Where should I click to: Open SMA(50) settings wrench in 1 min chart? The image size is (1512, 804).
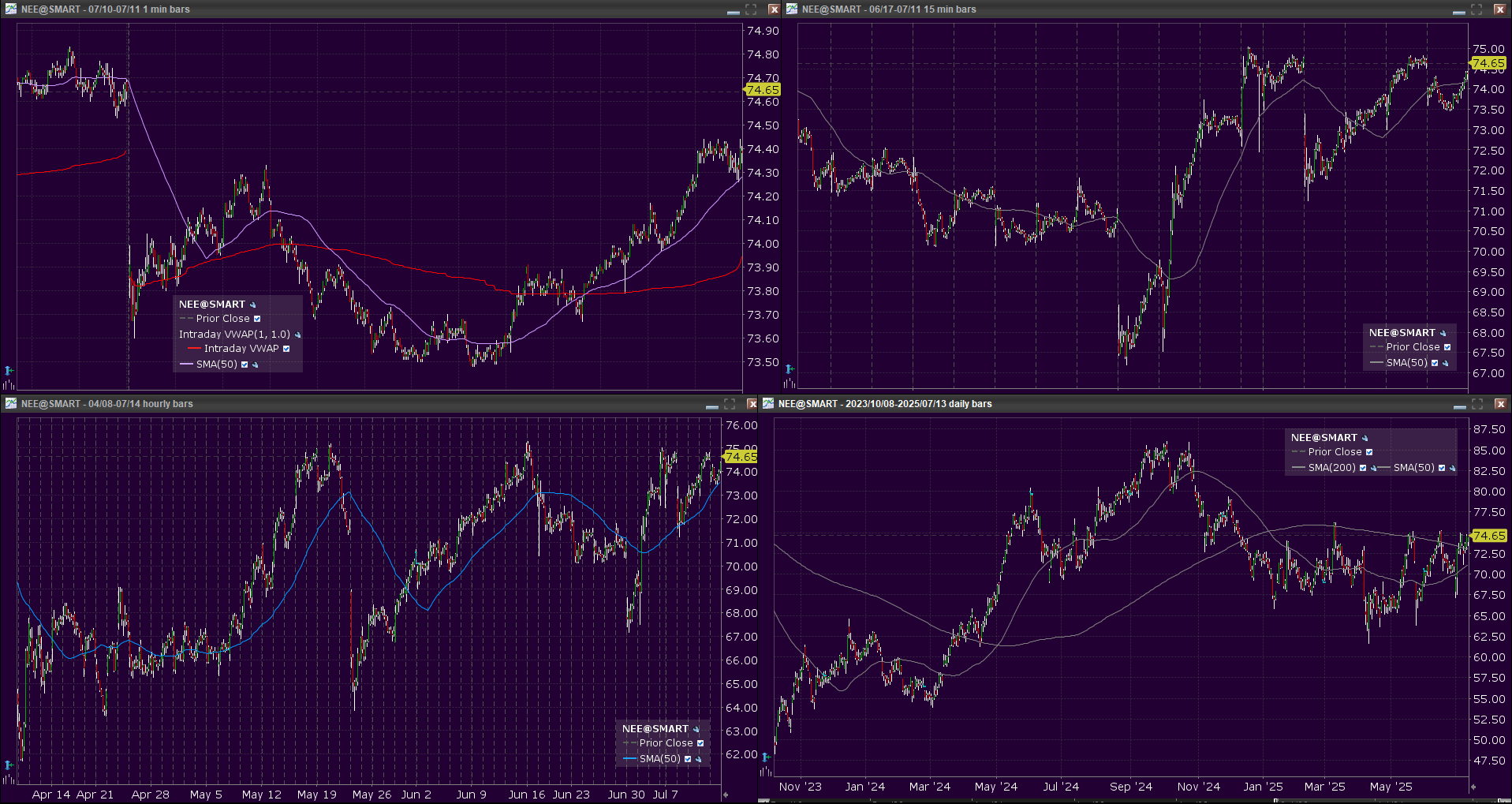[256, 365]
